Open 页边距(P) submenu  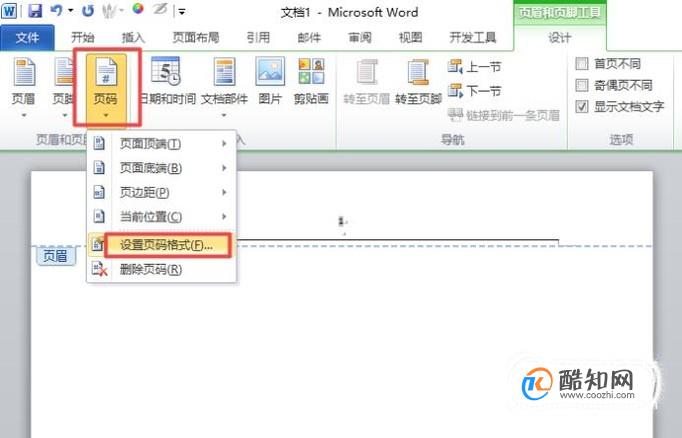161,192
